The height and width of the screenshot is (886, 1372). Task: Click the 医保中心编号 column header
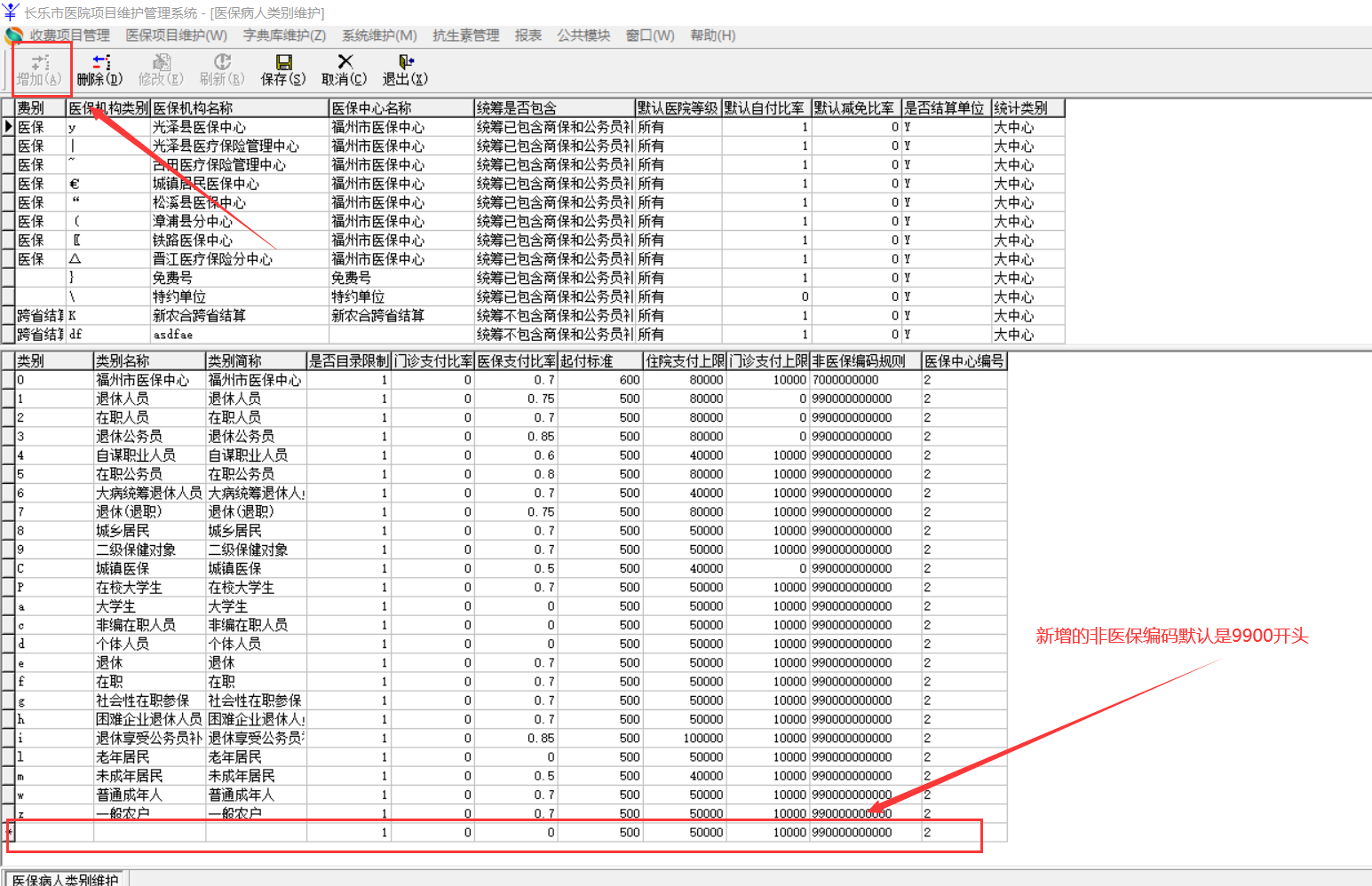tap(964, 361)
